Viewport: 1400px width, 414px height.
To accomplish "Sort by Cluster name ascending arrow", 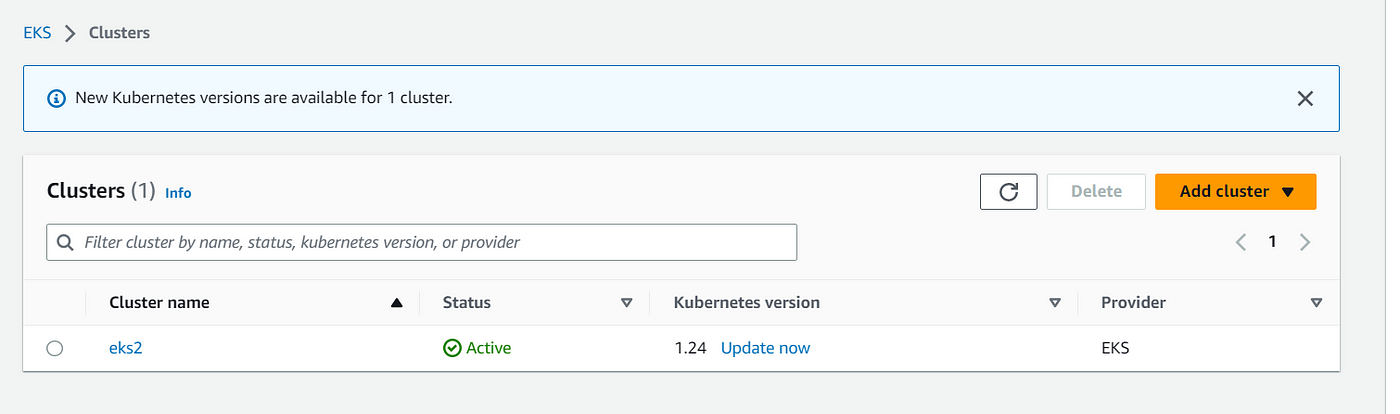I will 397,303.
